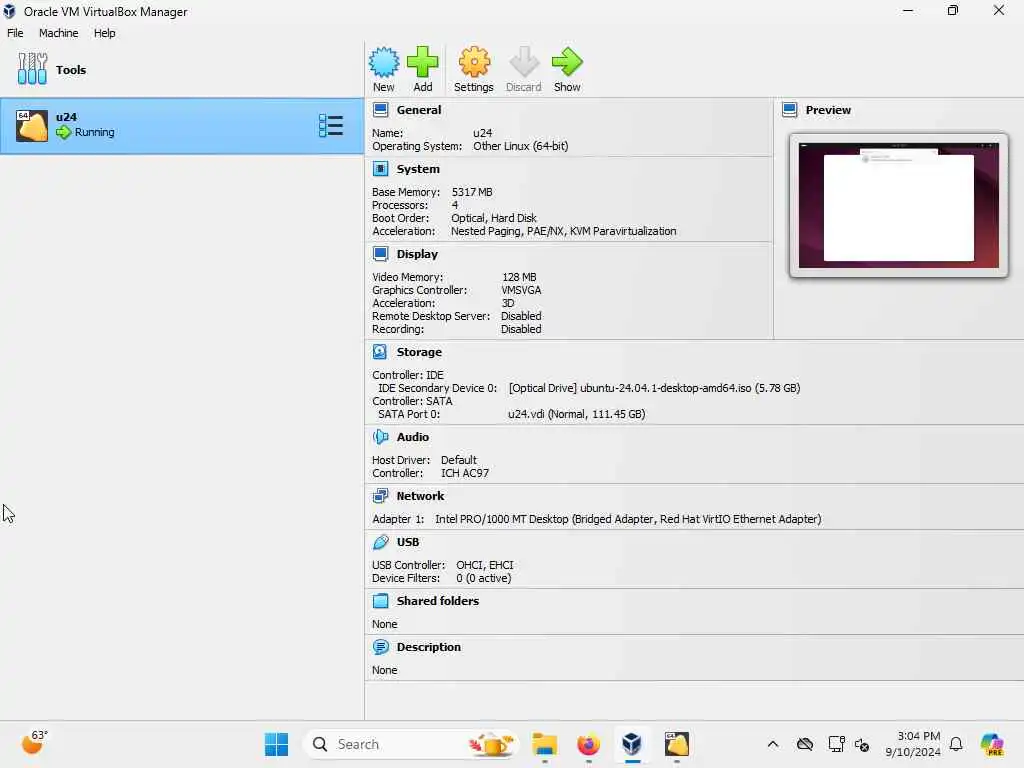
Task: Click the muted volume tray icon
Action: (862, 744)
